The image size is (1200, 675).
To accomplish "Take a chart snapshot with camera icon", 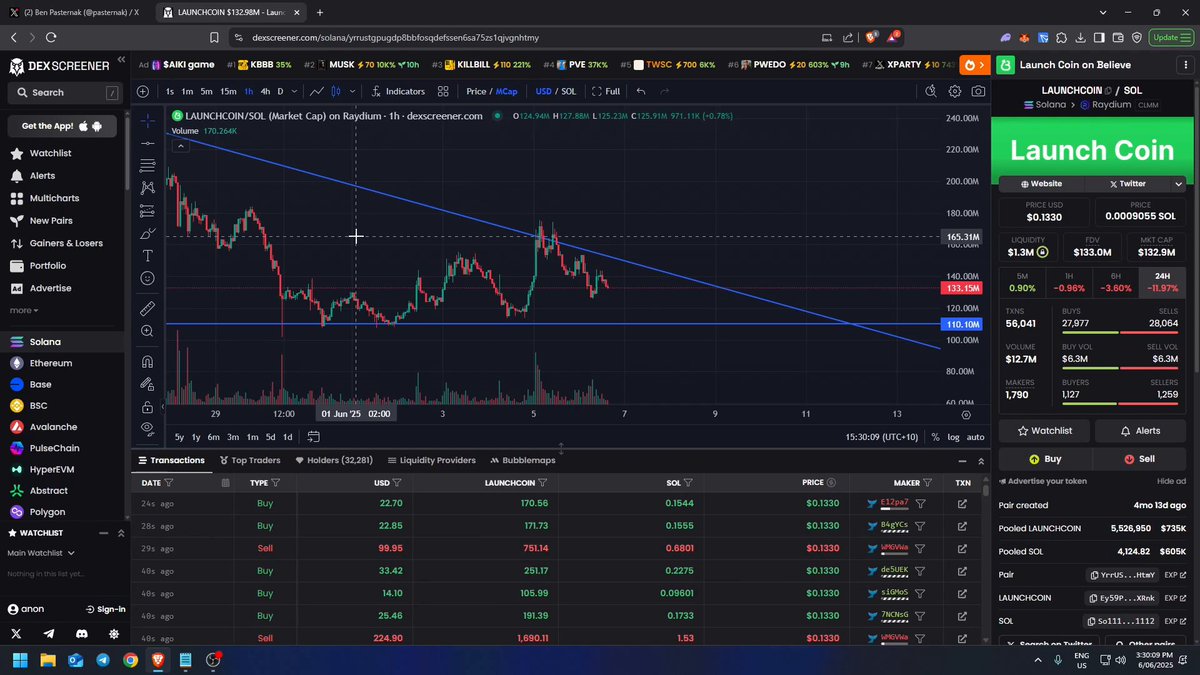I will click(978, 91).
